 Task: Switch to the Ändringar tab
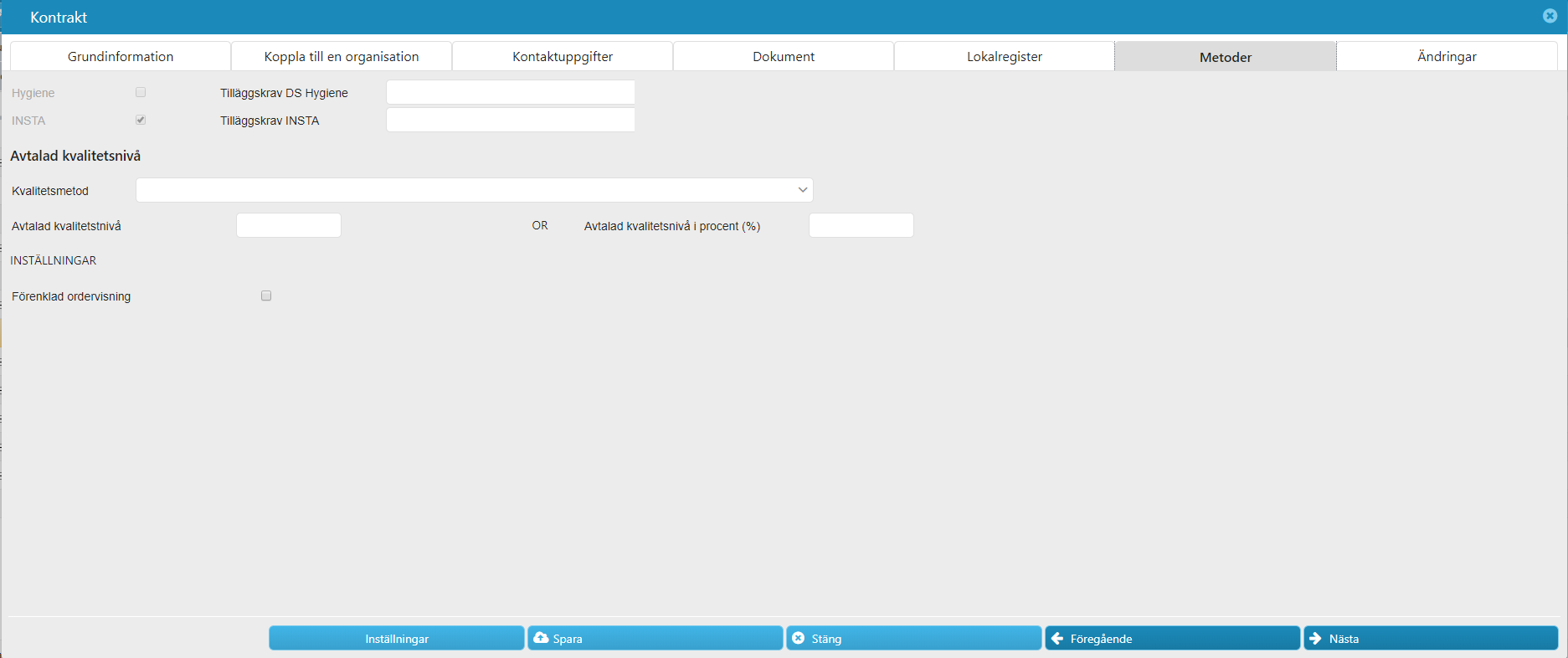(1447, 56)
